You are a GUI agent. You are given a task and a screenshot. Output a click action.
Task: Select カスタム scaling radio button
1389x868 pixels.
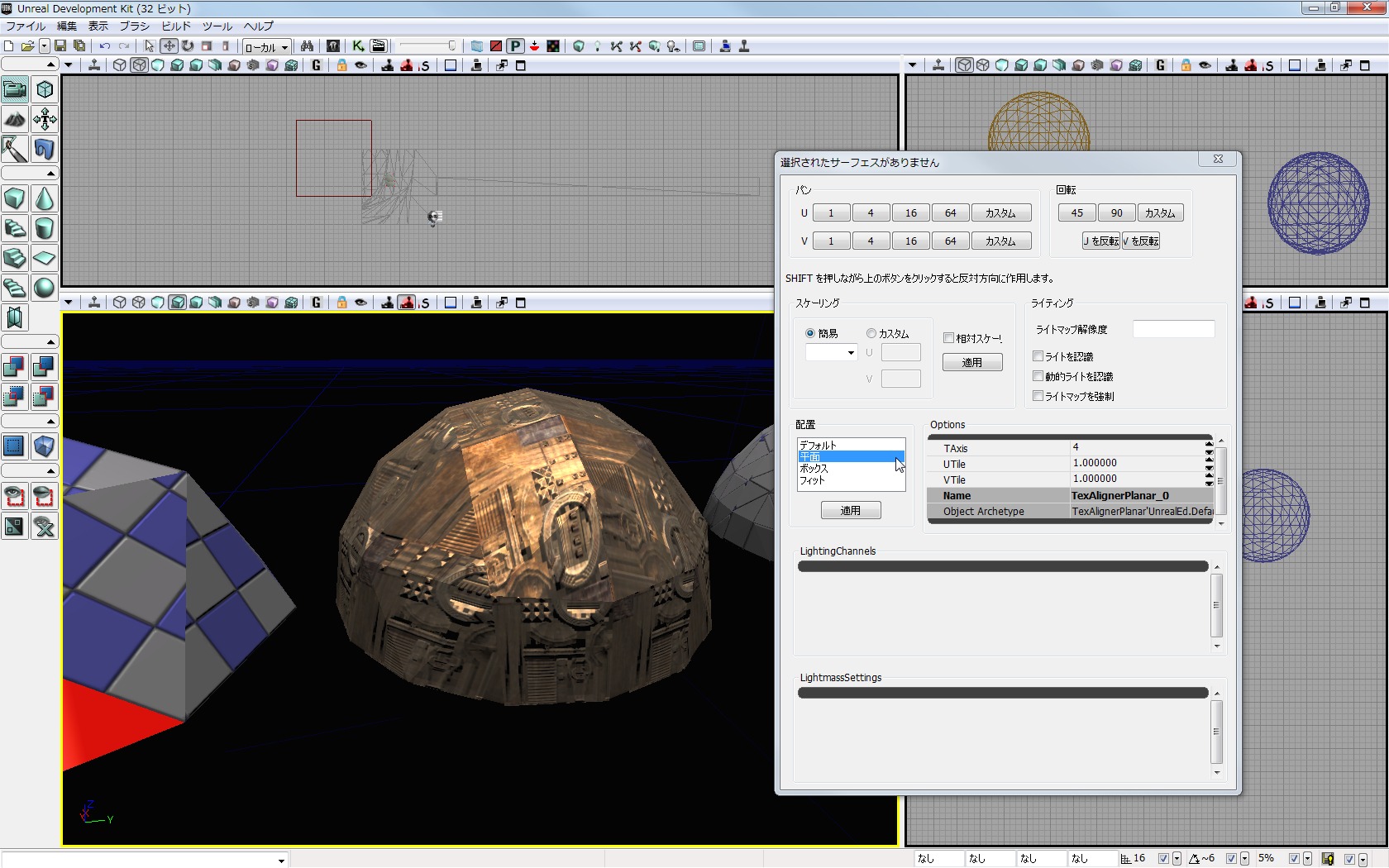[x=871, y=333]
